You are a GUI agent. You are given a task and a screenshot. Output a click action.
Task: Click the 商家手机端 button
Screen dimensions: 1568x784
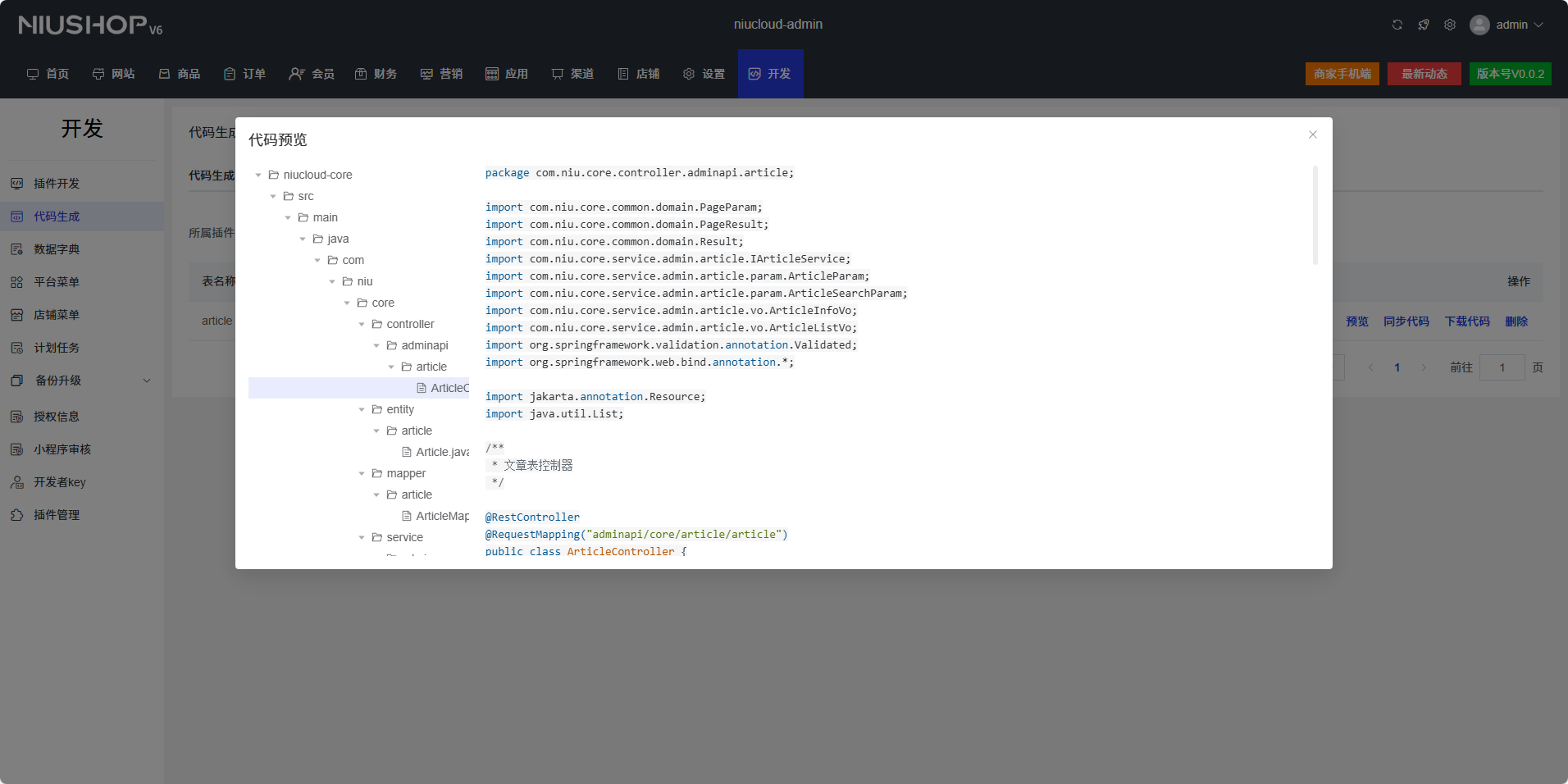tap(1342, 74)
